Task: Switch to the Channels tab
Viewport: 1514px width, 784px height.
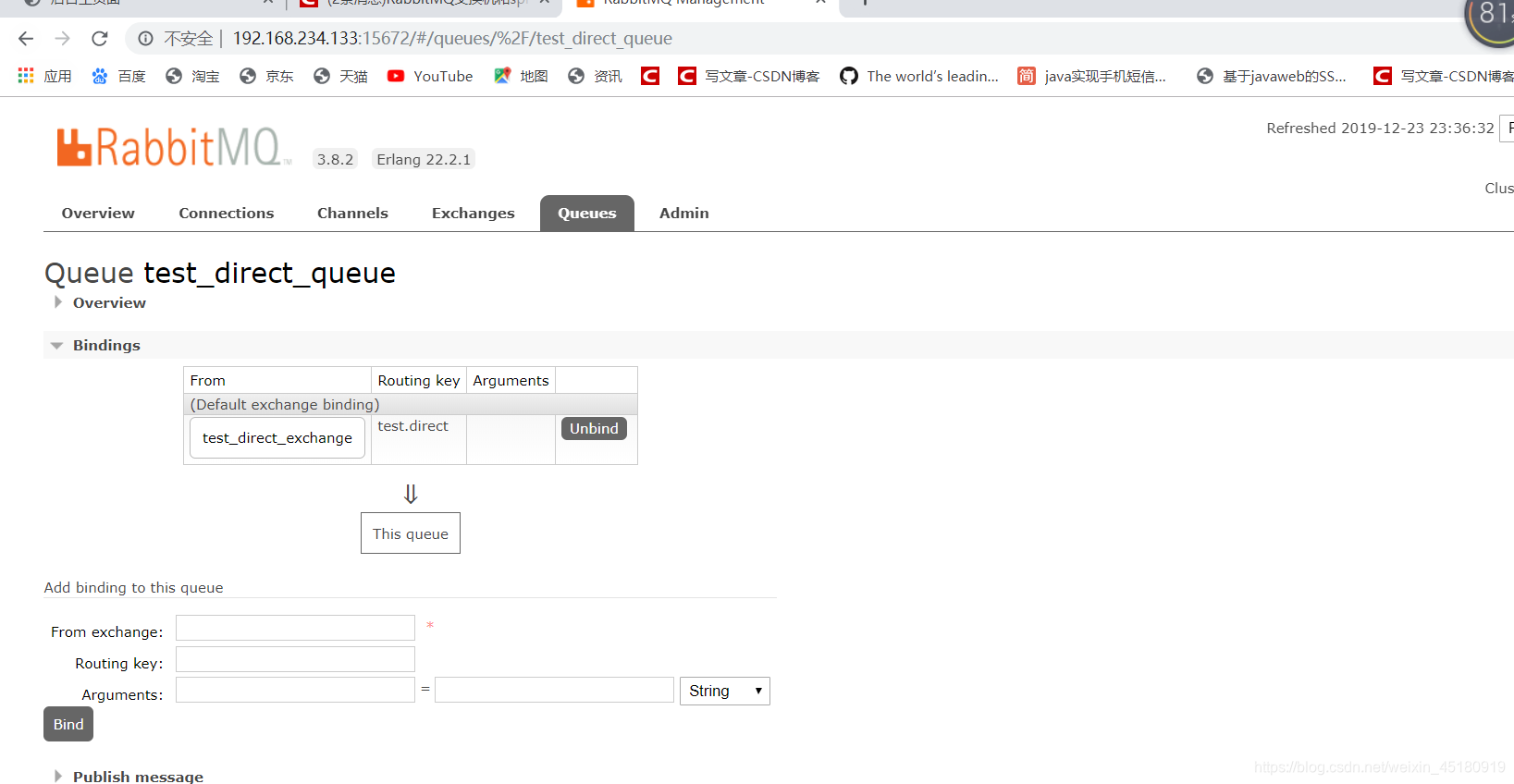Action: [x=352, y=214]
